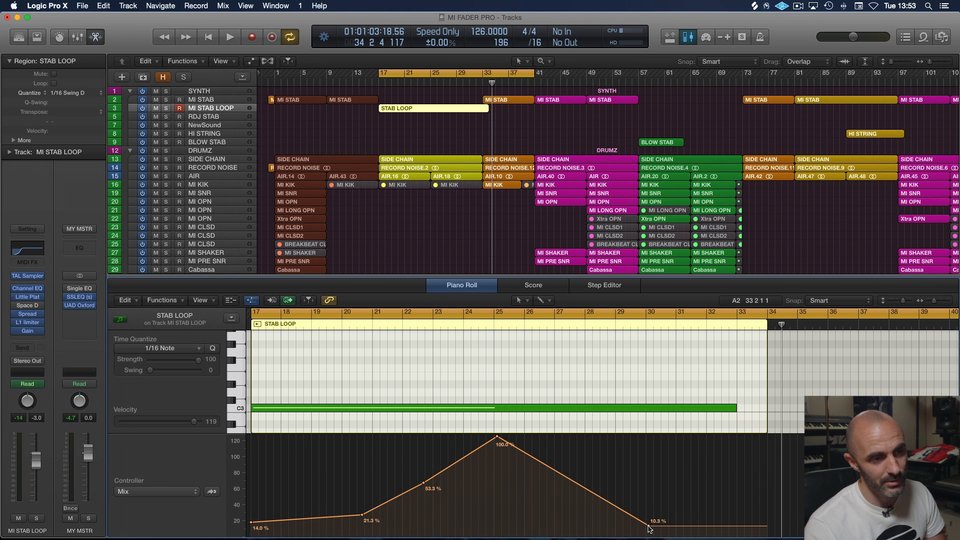Open the List Editors button
Screen dimensions: 960x540
tap(906, 37)
